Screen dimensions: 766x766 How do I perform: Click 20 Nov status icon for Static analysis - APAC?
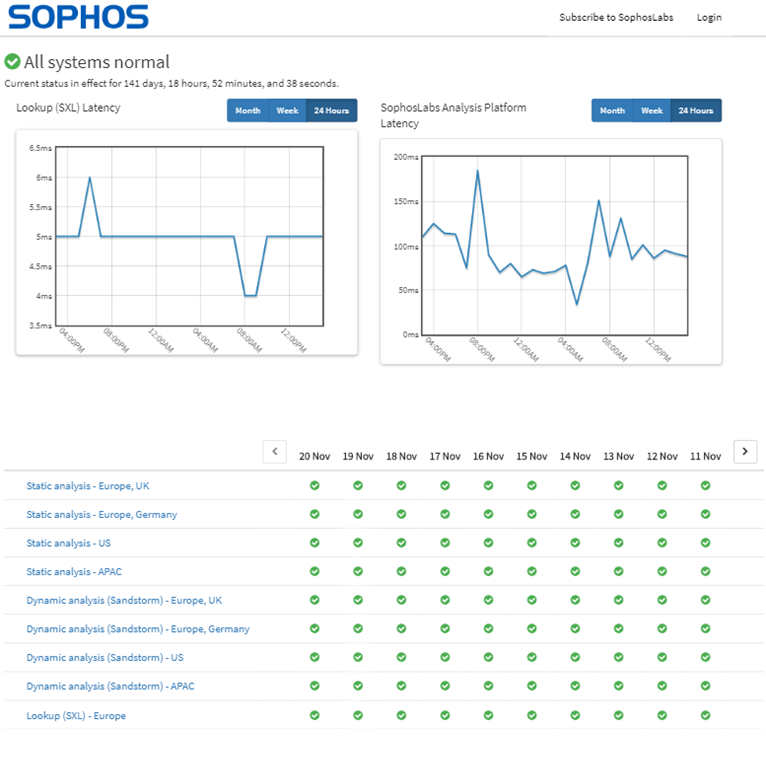point(315,571)
